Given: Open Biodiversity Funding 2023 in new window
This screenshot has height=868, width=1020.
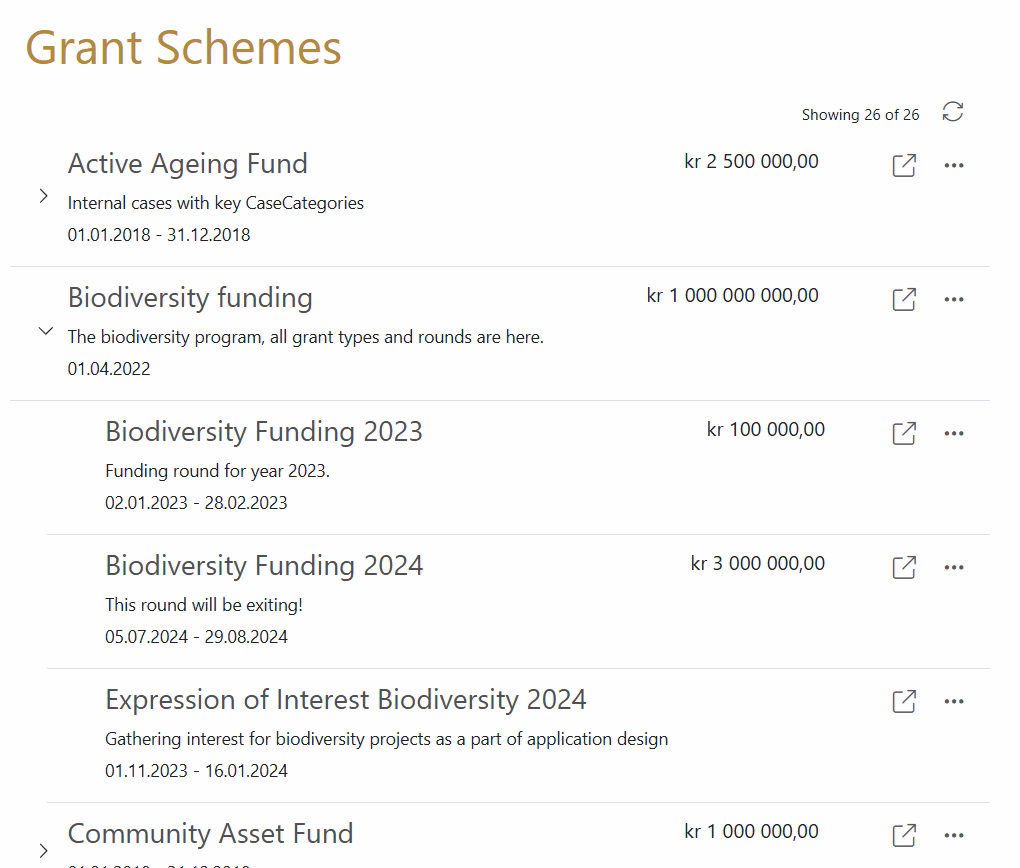Looking at the screenshot, I should coord(904,433).
